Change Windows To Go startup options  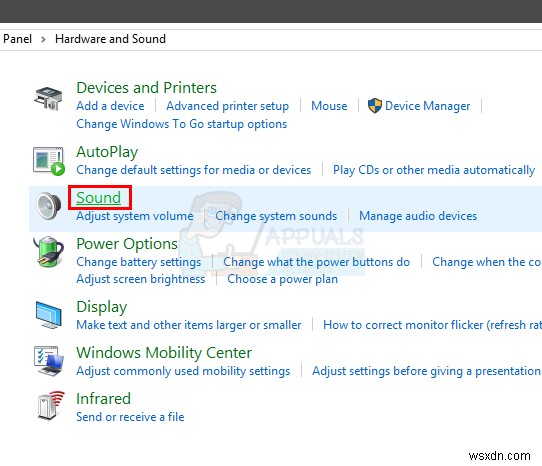coord(181,124)
